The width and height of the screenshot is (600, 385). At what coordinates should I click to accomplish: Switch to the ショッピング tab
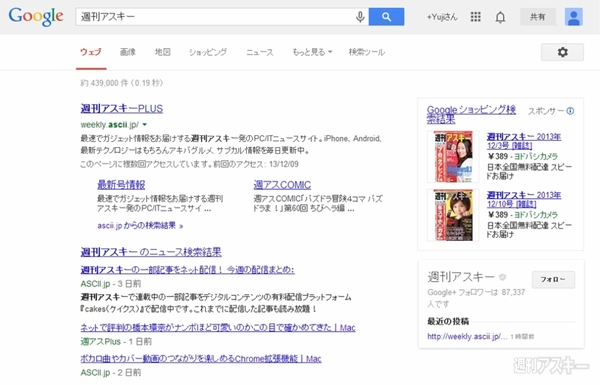pos(208,52)
